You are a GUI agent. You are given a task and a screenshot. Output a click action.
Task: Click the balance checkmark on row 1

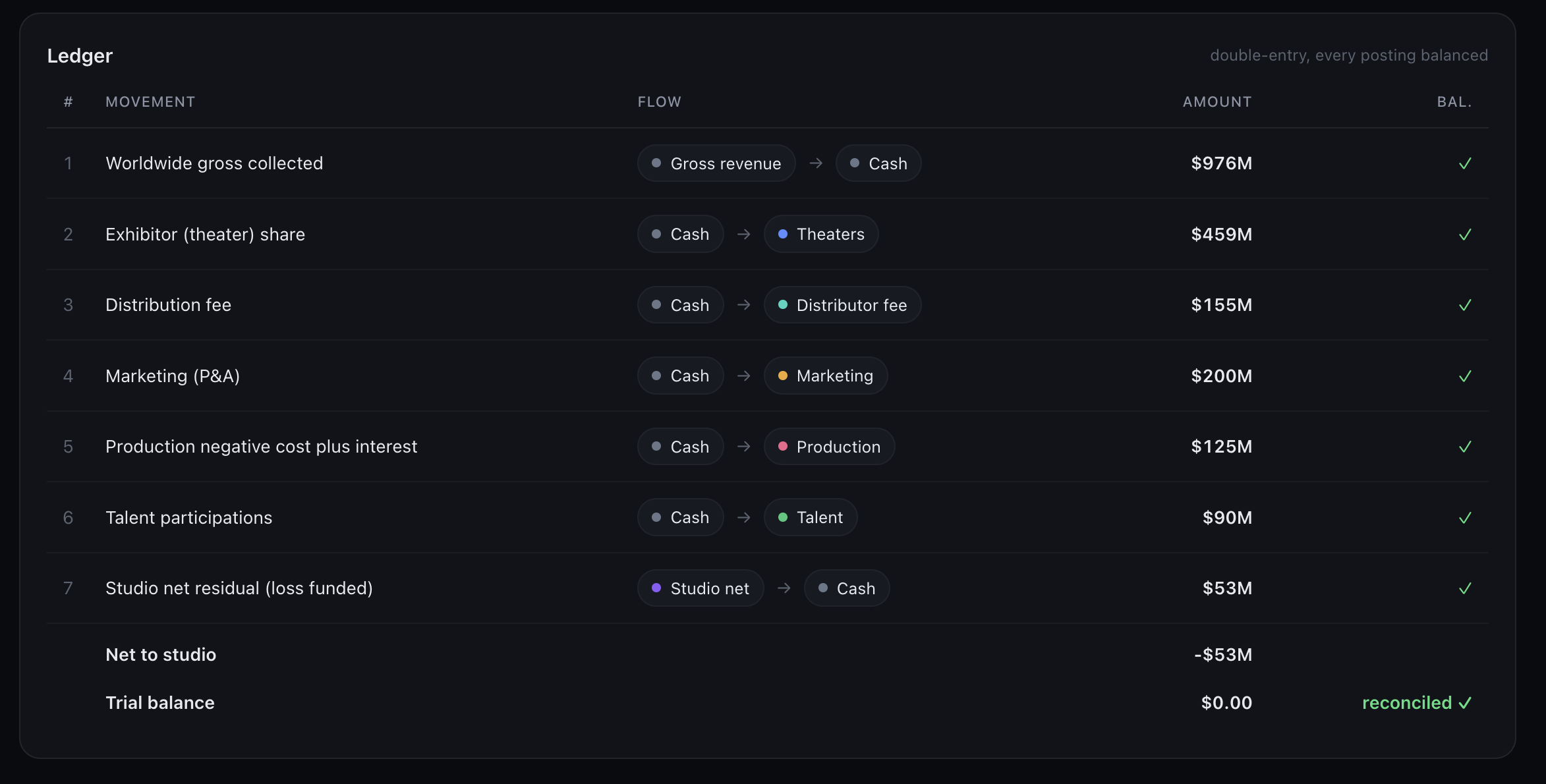[1465, 163]
